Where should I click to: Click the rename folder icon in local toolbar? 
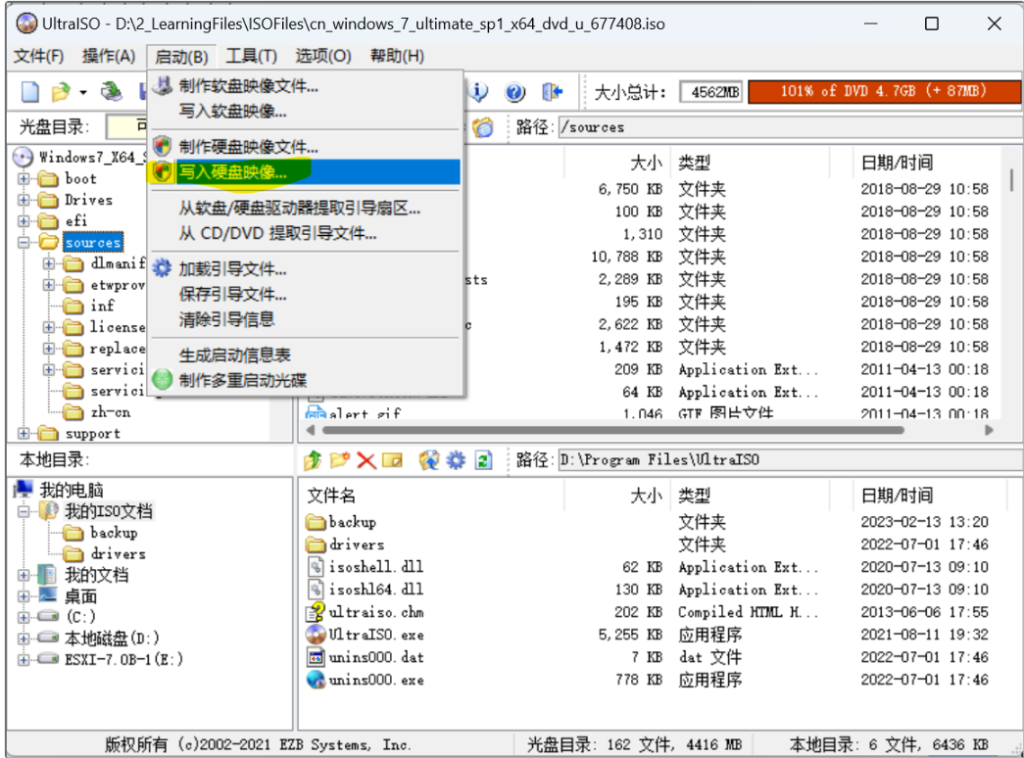(x=392, y=460)
